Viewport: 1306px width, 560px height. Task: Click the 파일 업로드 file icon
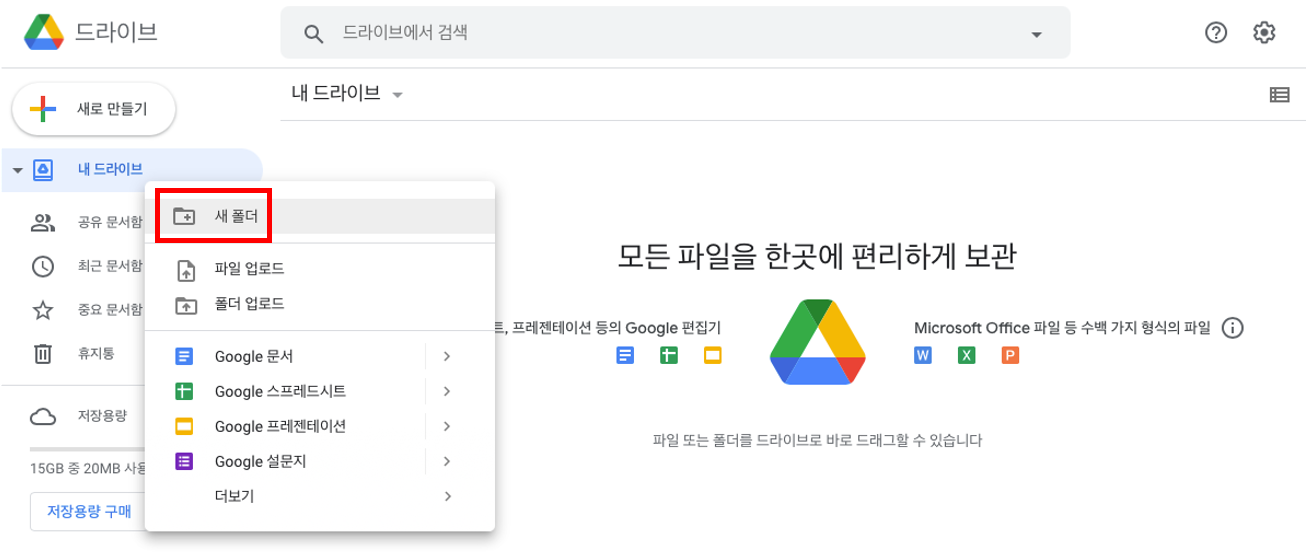pos(184,269)
